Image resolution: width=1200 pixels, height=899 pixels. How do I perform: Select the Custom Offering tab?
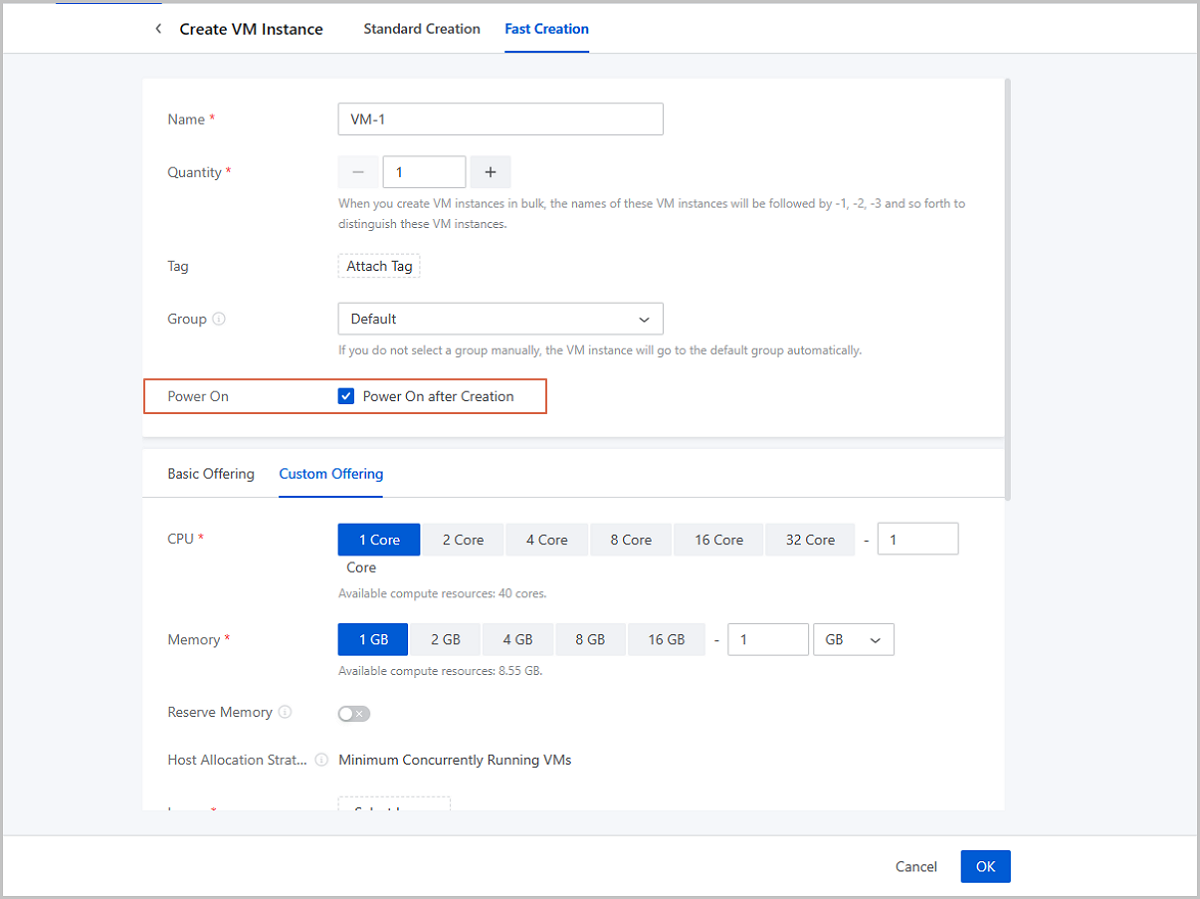click(331, 474)
